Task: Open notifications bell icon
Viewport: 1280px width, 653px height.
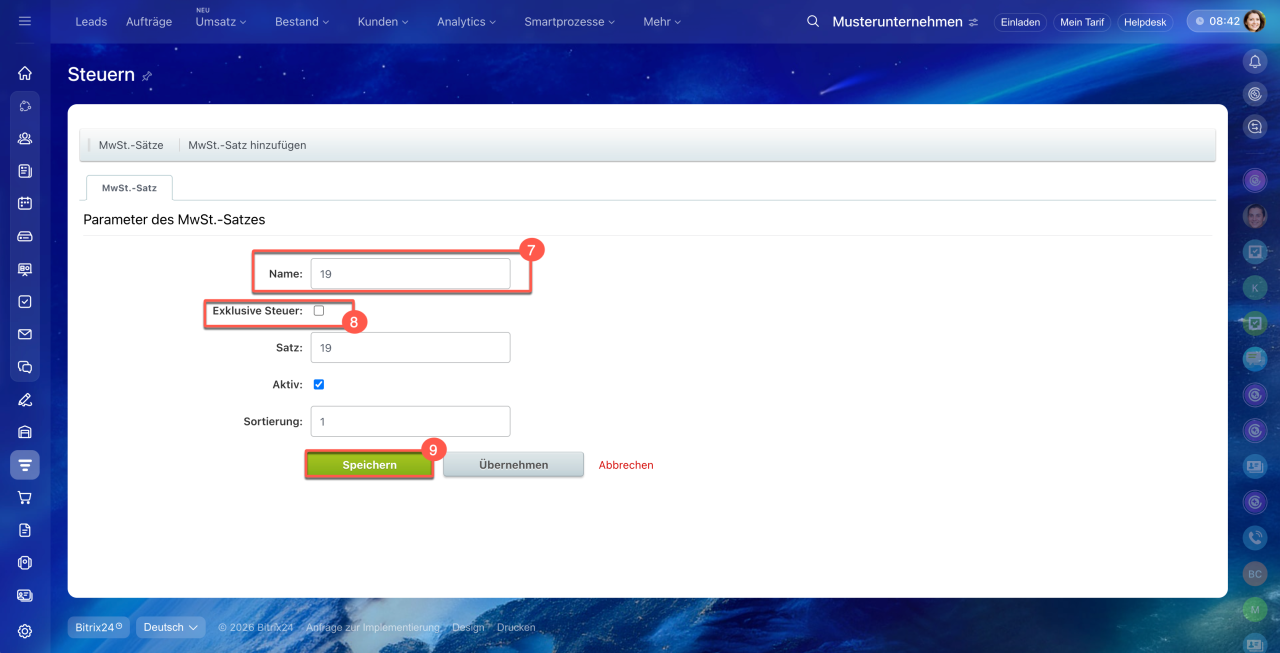Action: (1255, 62)
